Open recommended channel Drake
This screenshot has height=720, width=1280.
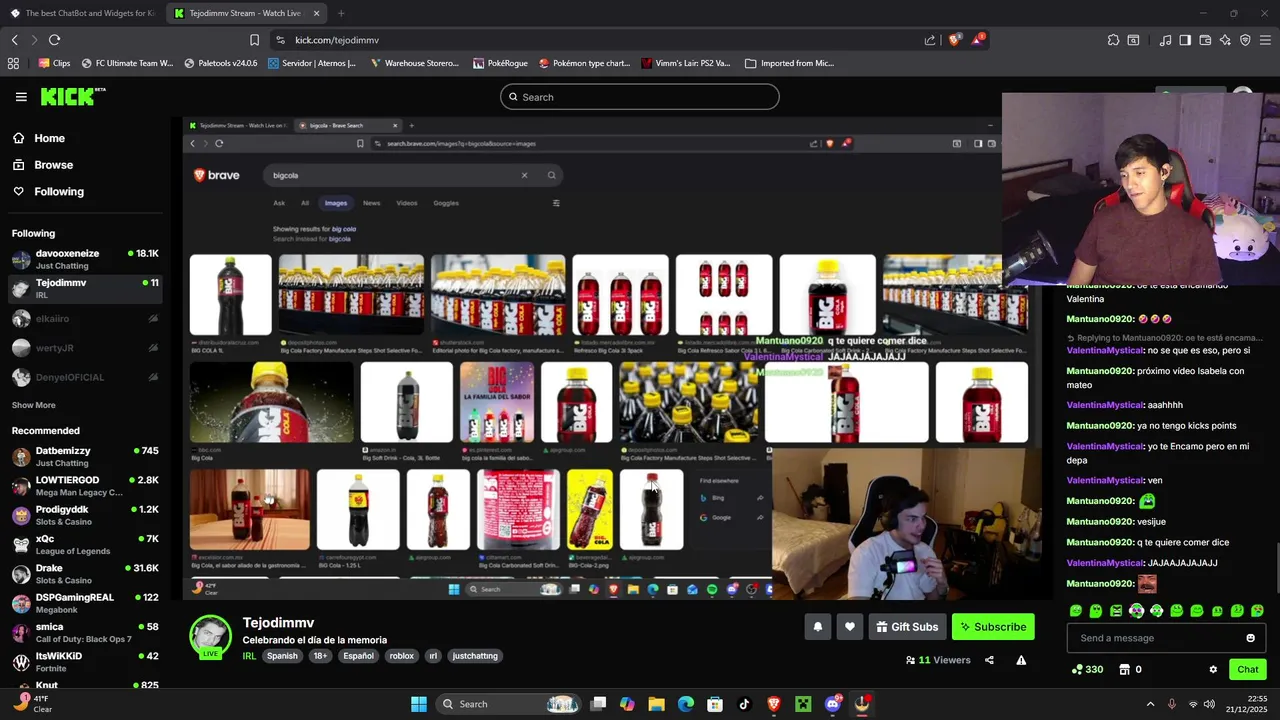[x=85, y=574]
